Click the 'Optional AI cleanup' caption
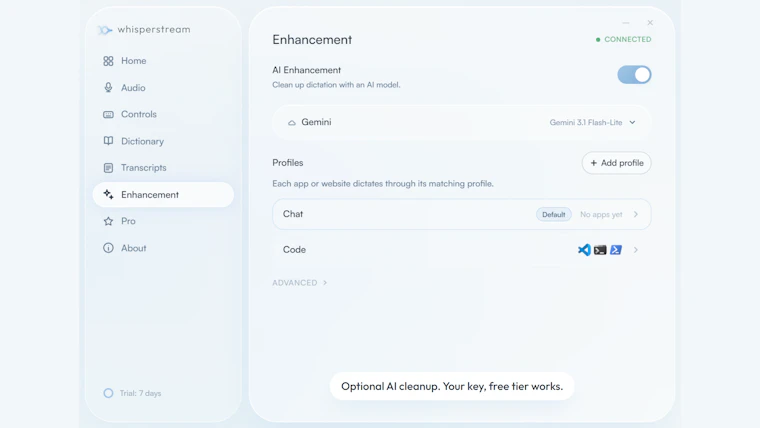 click(x=452, y=386)
